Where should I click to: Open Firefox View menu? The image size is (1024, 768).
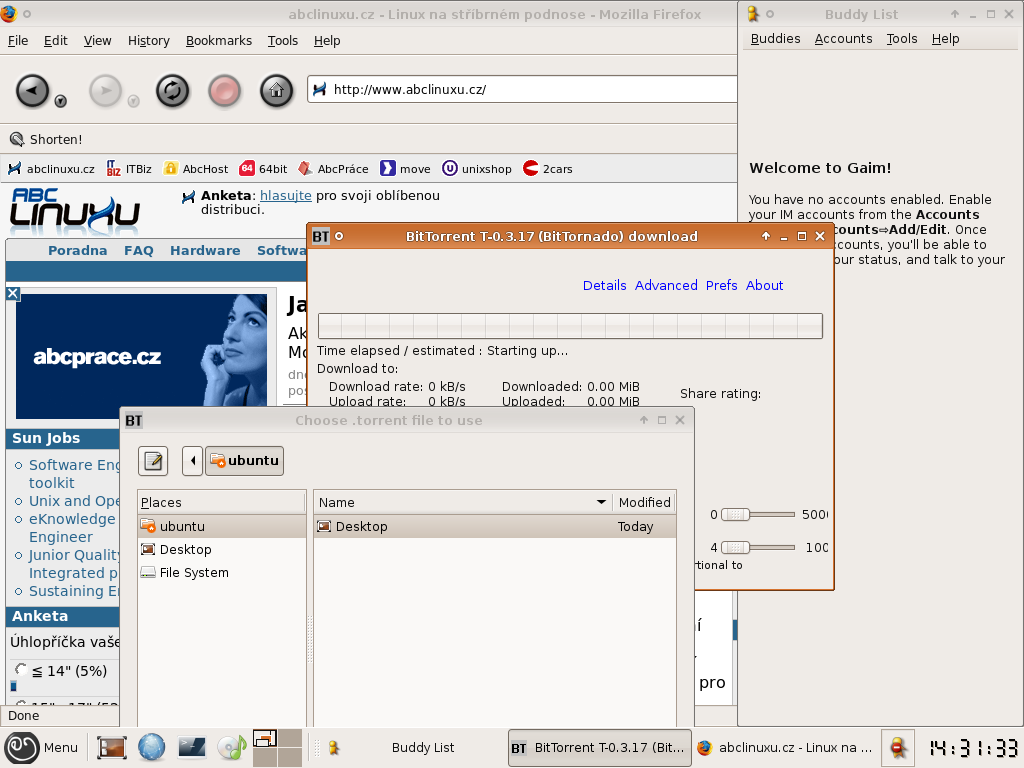tap(97, 40)
